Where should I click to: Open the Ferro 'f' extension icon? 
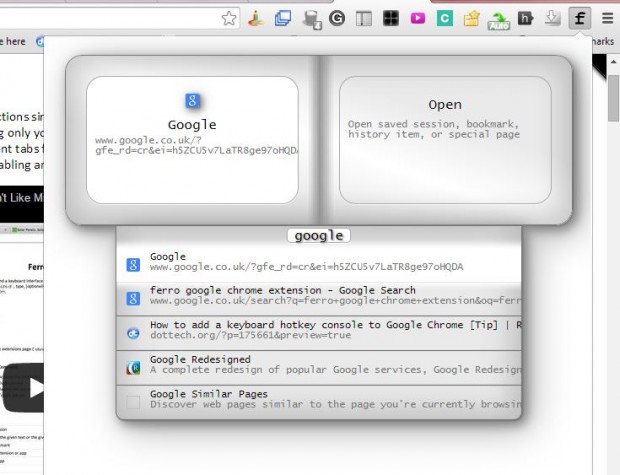(x=579, y=18)
